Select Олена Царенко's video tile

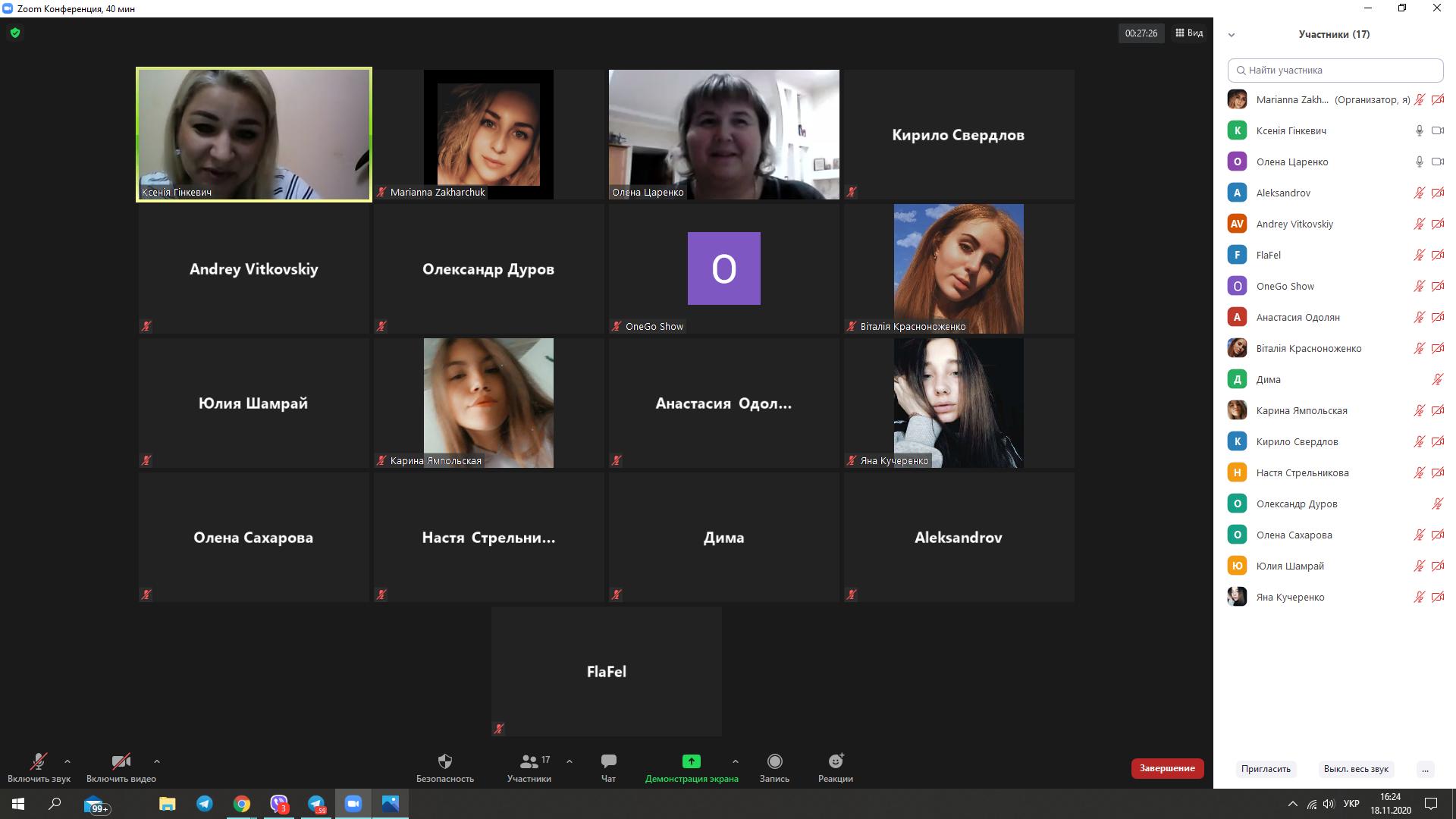[723, 134]
